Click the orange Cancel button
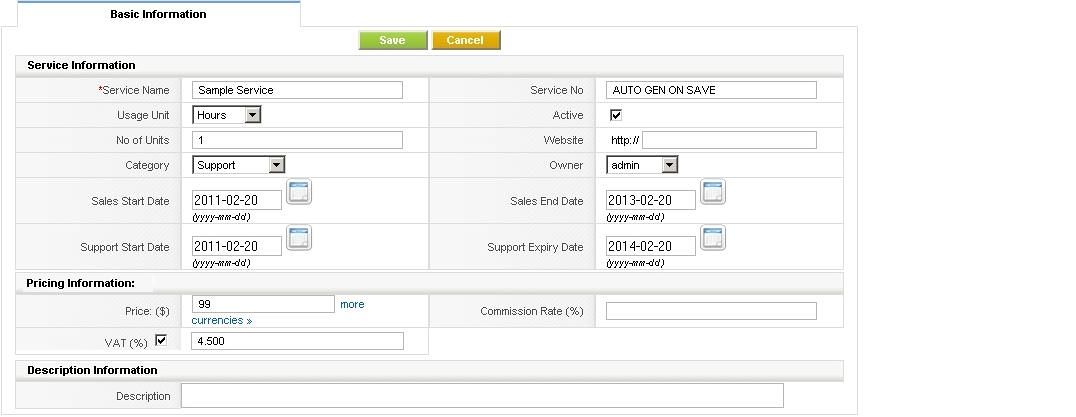This screenshot has height=417, width=1076. pyautogui.click(x=466, y=40)
